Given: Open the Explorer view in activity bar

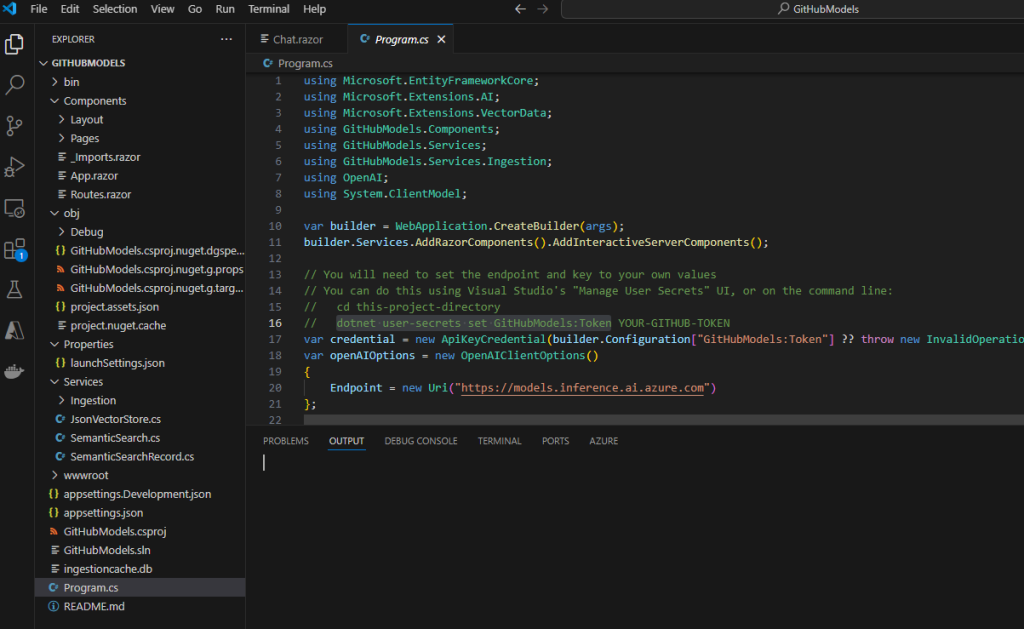Looking at the screenshot, I should pos(14,44).
